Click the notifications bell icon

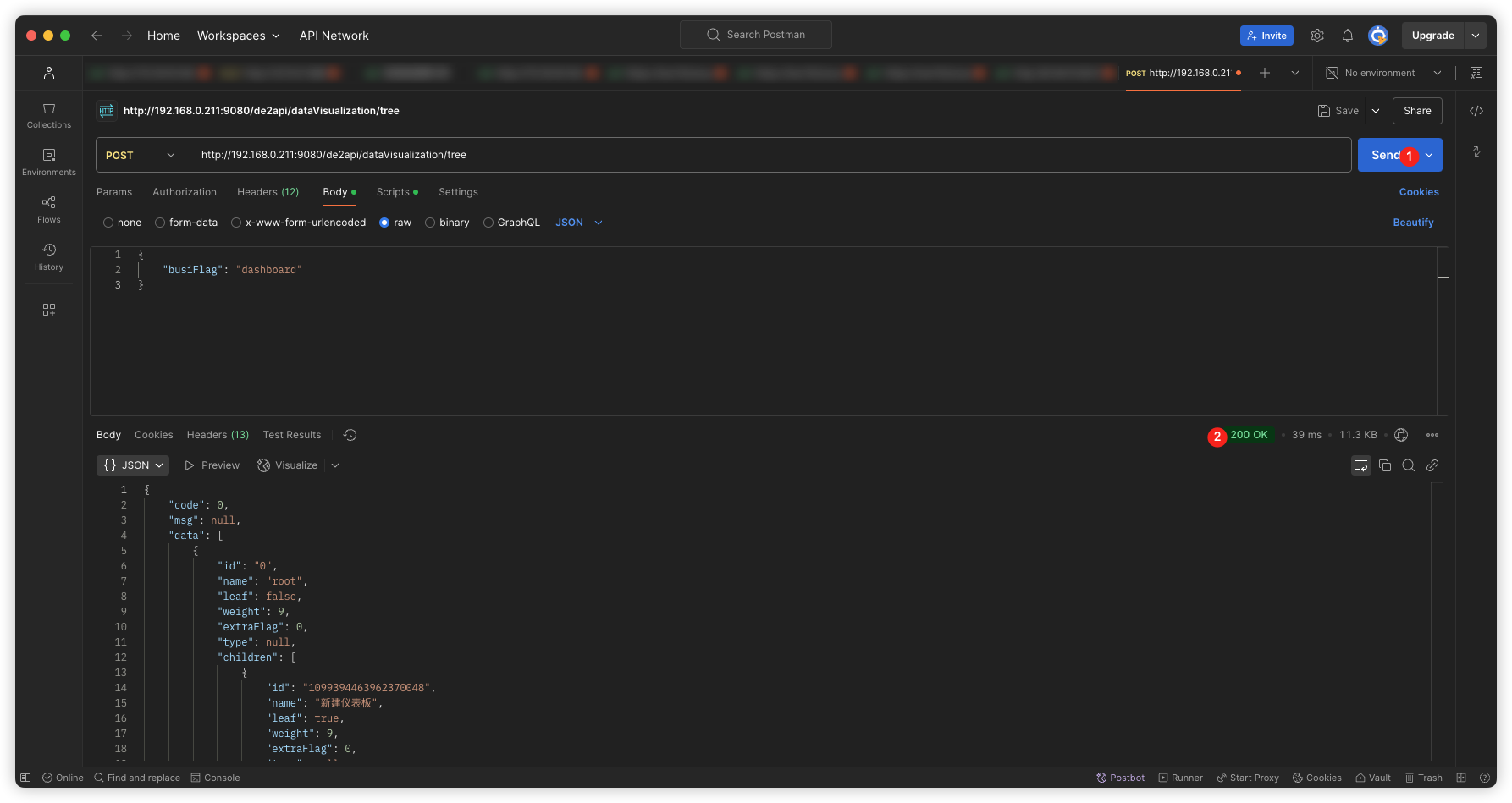pyautogui.click(x=1348, y=36)
